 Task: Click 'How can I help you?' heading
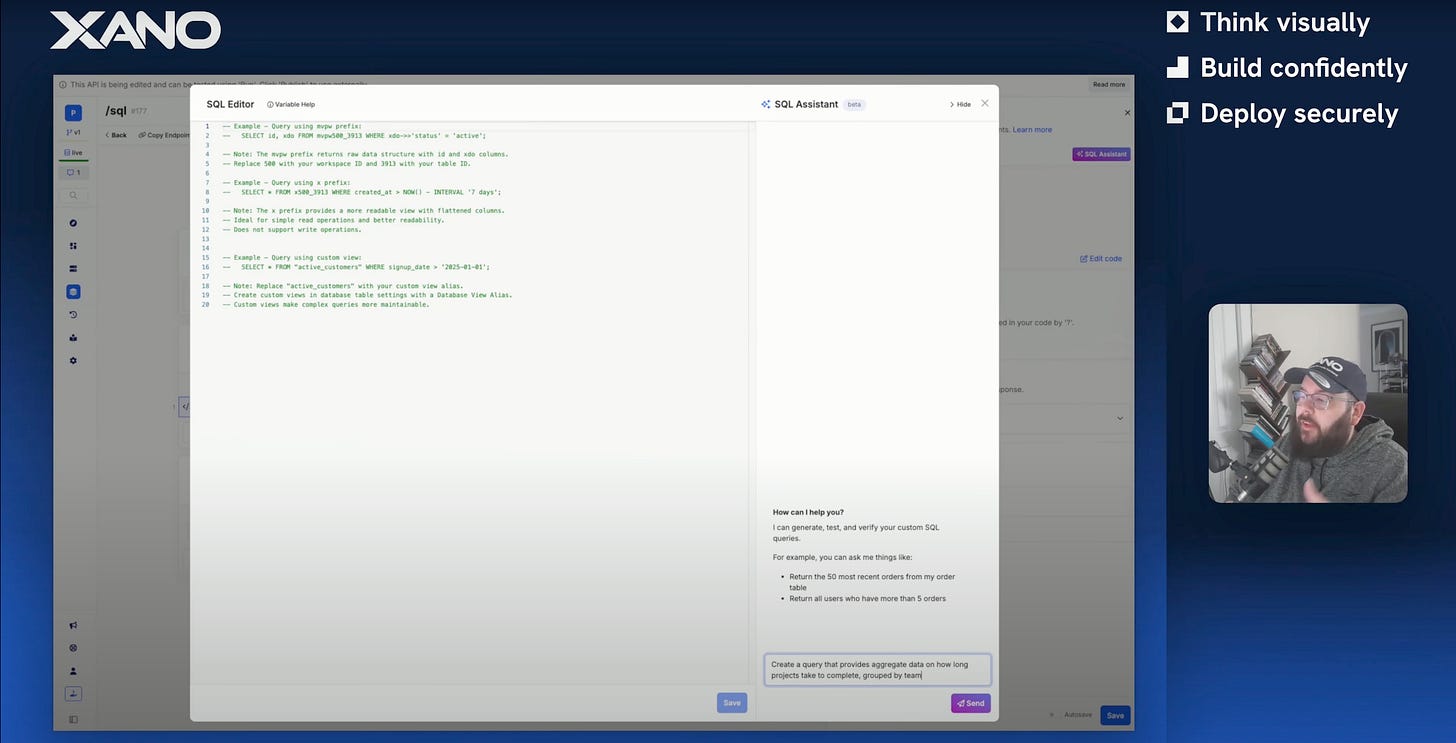(808, 512)
